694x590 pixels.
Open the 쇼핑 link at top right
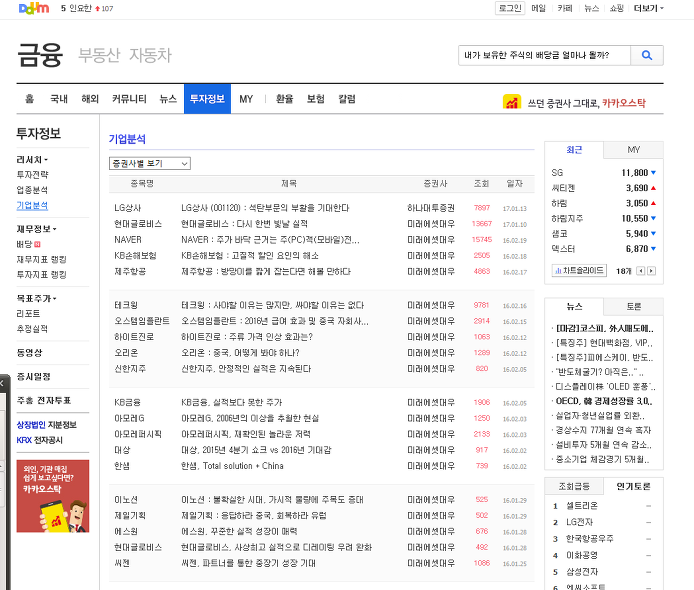pos(617,8)
